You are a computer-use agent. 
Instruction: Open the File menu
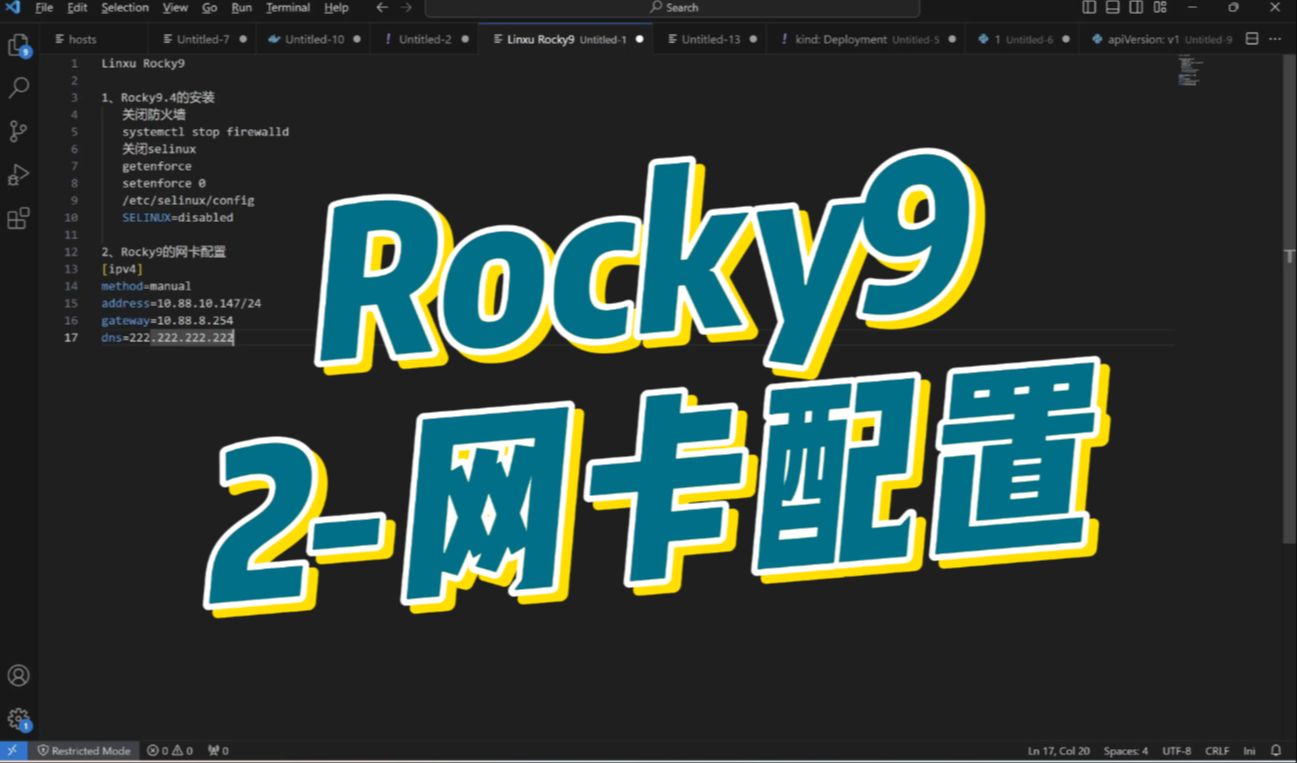point(44,7)
